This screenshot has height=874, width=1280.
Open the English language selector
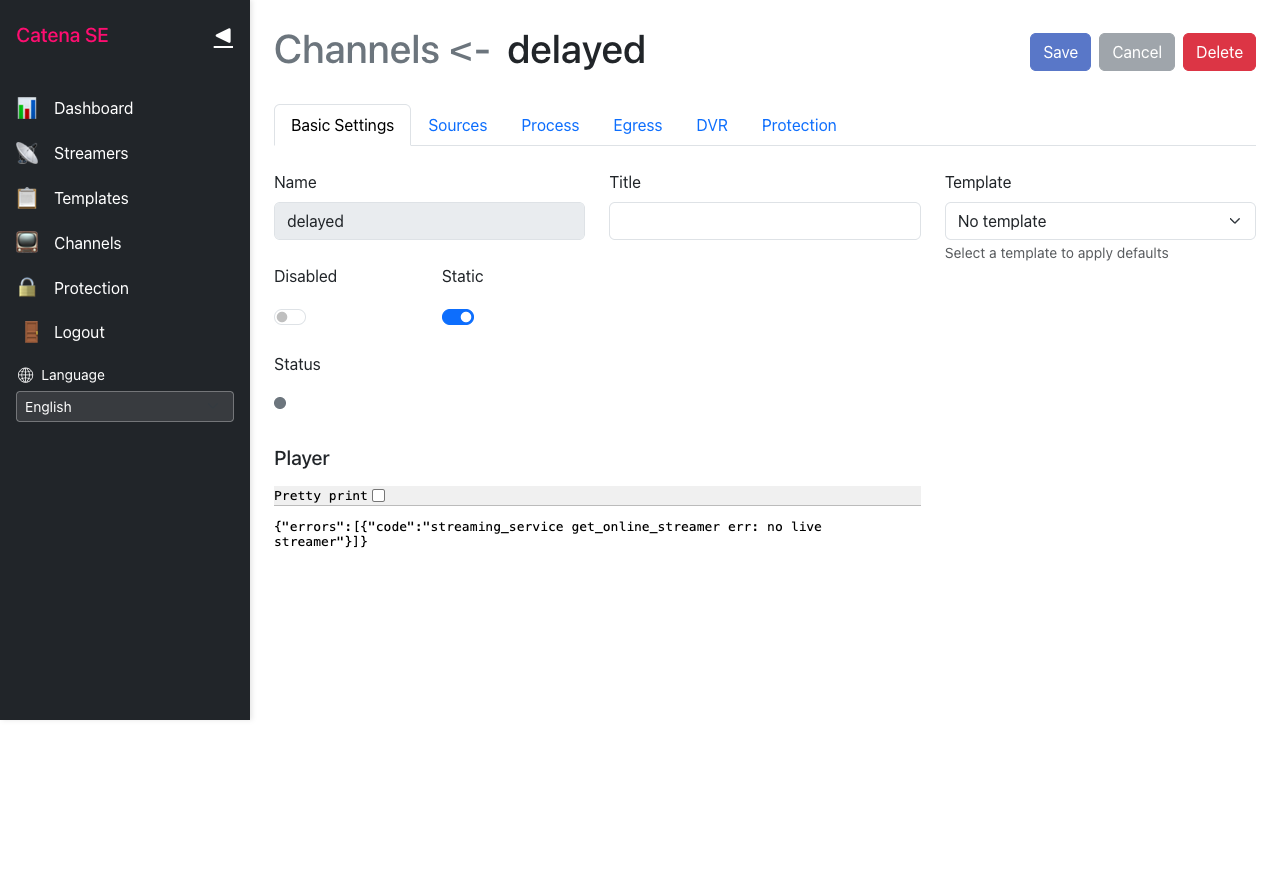point(125,407)
